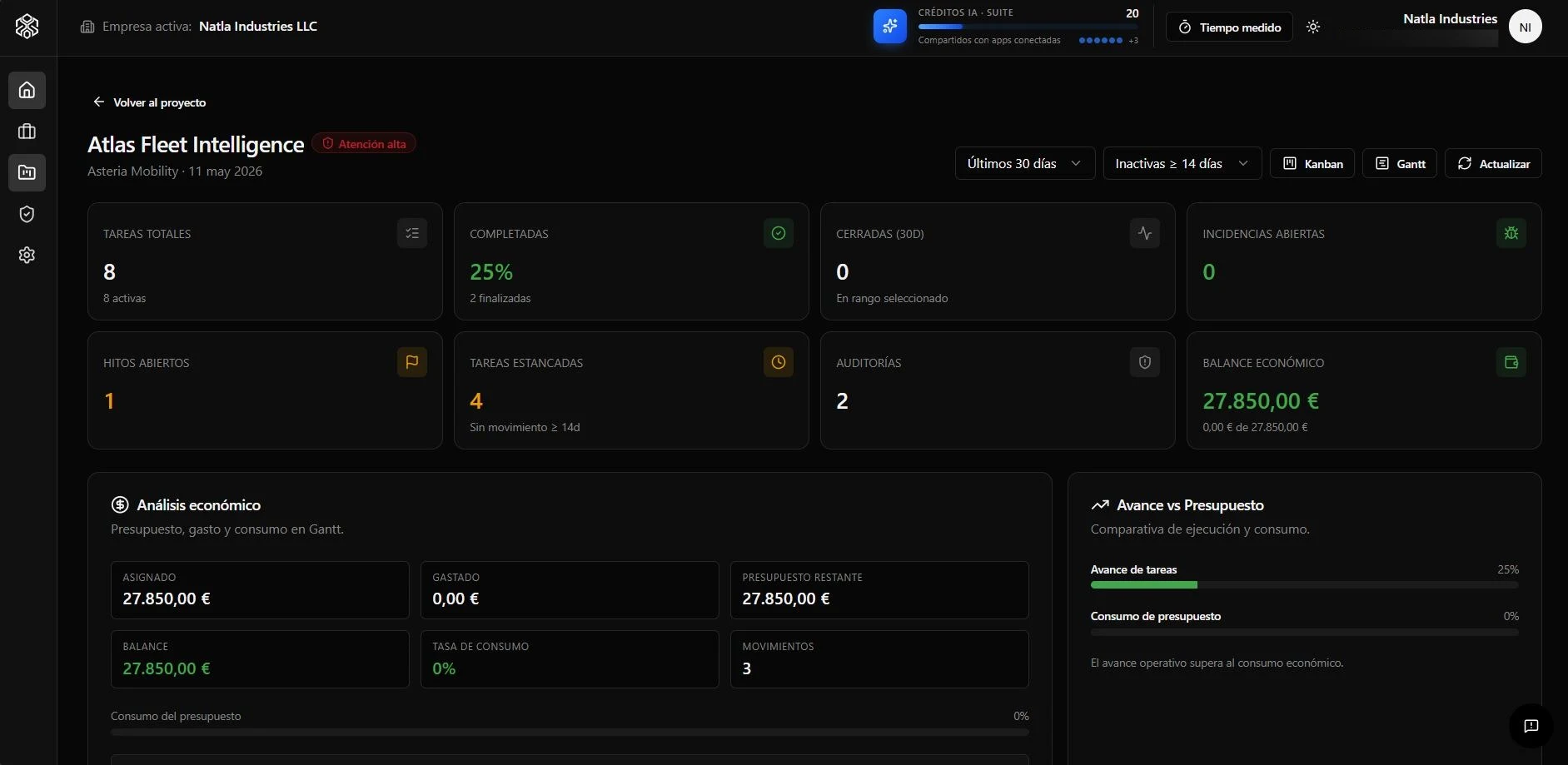Open the Gantt view

point(1400,163)
